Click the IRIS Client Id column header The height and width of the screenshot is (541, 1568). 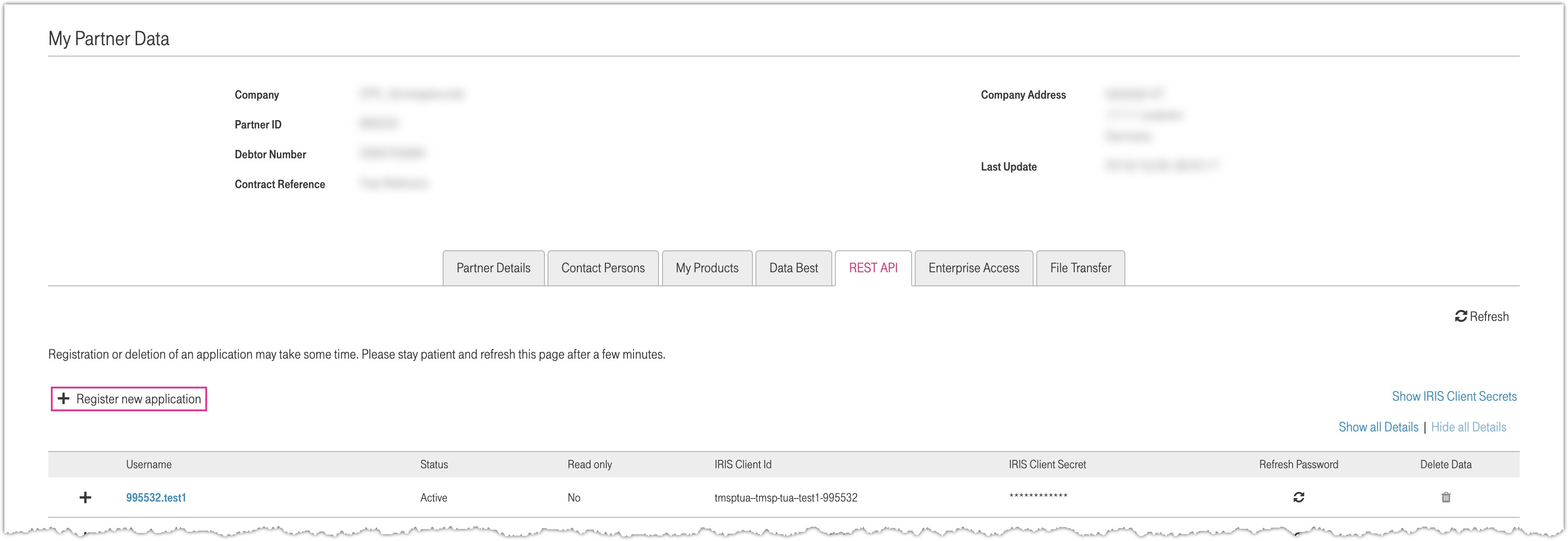pos(743,464)
